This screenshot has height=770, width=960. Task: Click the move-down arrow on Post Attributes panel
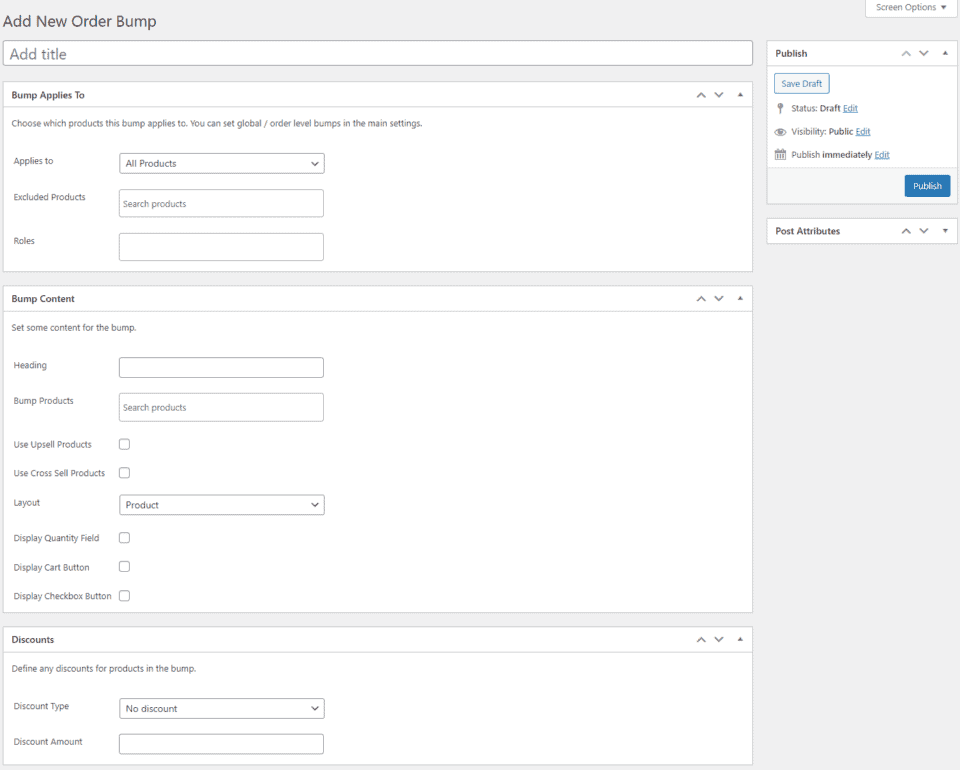tap(924, 231)
